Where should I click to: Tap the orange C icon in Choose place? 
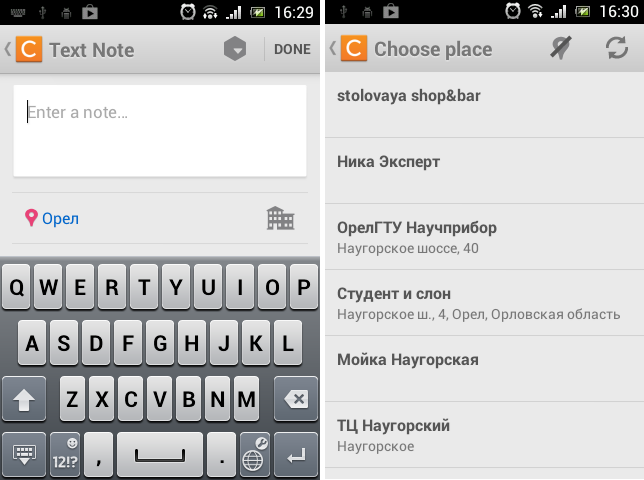tap(354, 48)
